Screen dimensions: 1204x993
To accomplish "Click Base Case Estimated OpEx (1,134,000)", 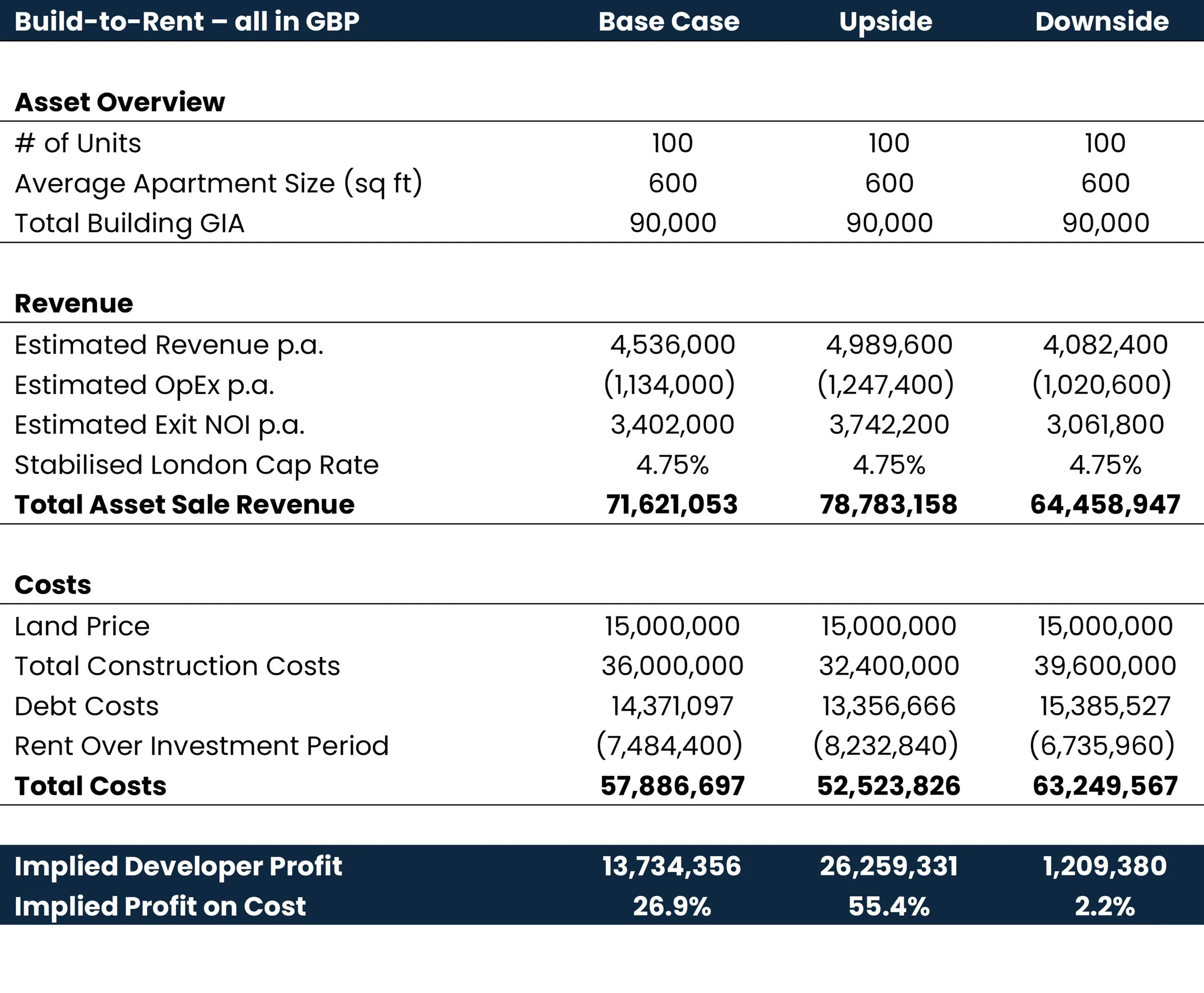I will (x=669, y=384).
